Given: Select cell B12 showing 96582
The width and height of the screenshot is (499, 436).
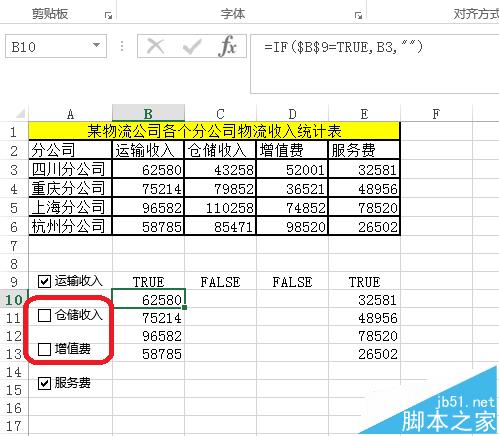Looking at the screenshot, I should point(148,336).
